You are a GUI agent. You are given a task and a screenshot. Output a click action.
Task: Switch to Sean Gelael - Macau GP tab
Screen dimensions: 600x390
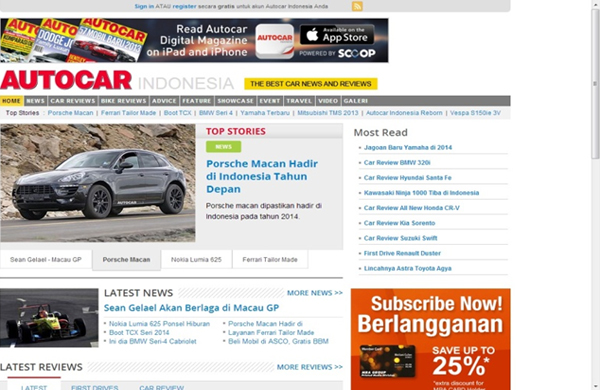coord(46,259)
